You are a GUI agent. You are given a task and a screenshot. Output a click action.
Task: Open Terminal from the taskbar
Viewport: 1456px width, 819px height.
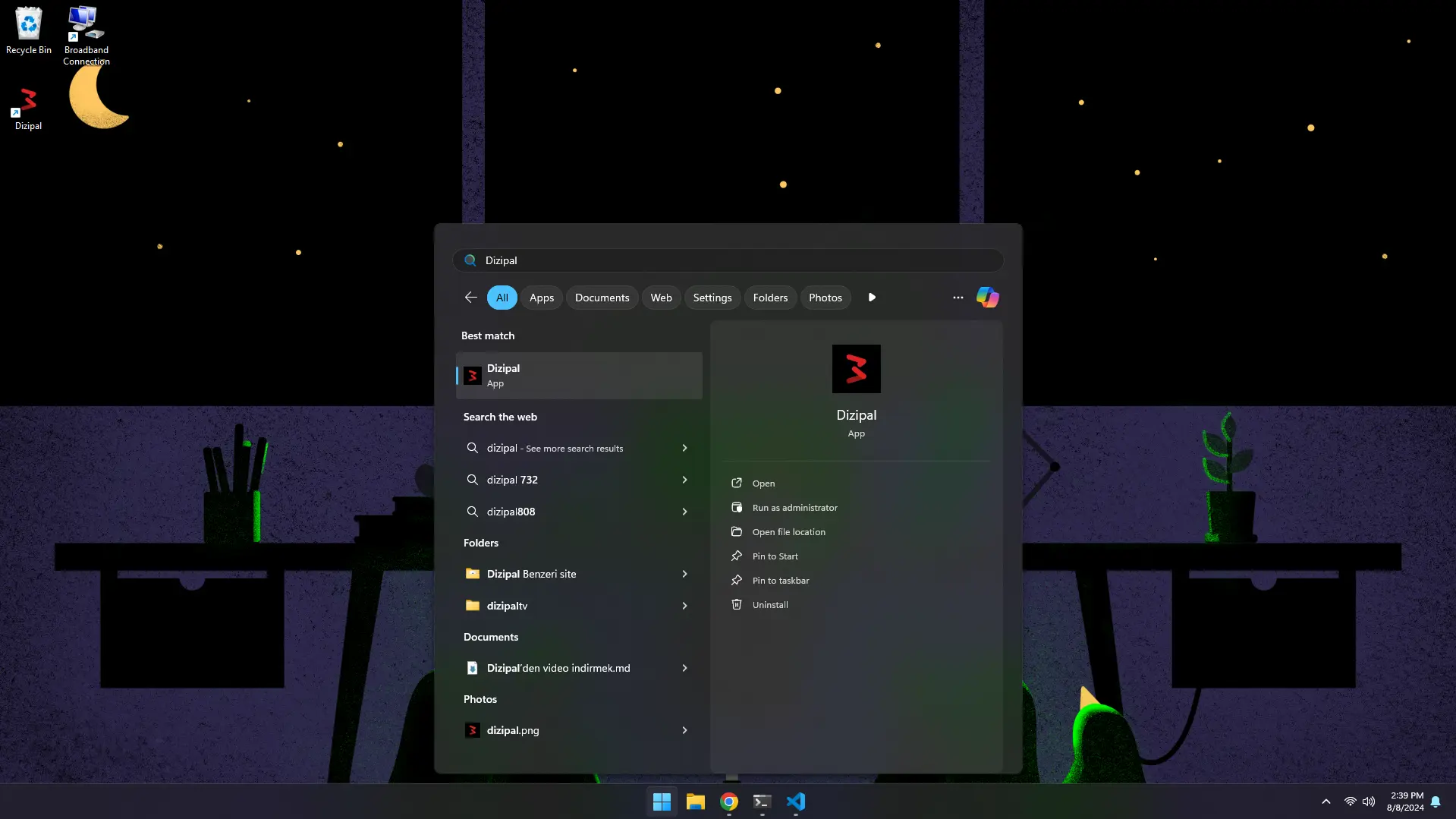762,802
